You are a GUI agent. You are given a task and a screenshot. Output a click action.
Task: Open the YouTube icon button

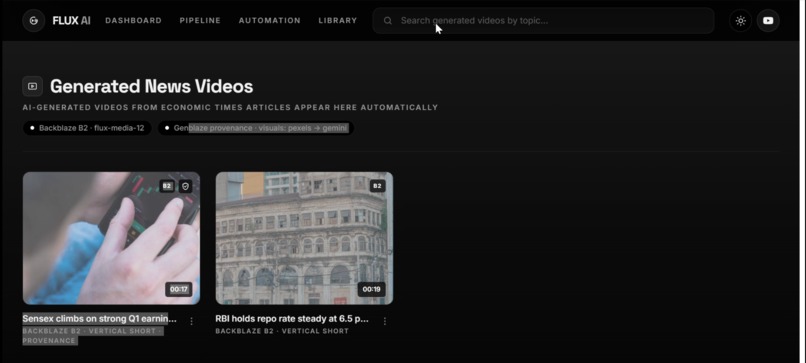pos(768,21)
